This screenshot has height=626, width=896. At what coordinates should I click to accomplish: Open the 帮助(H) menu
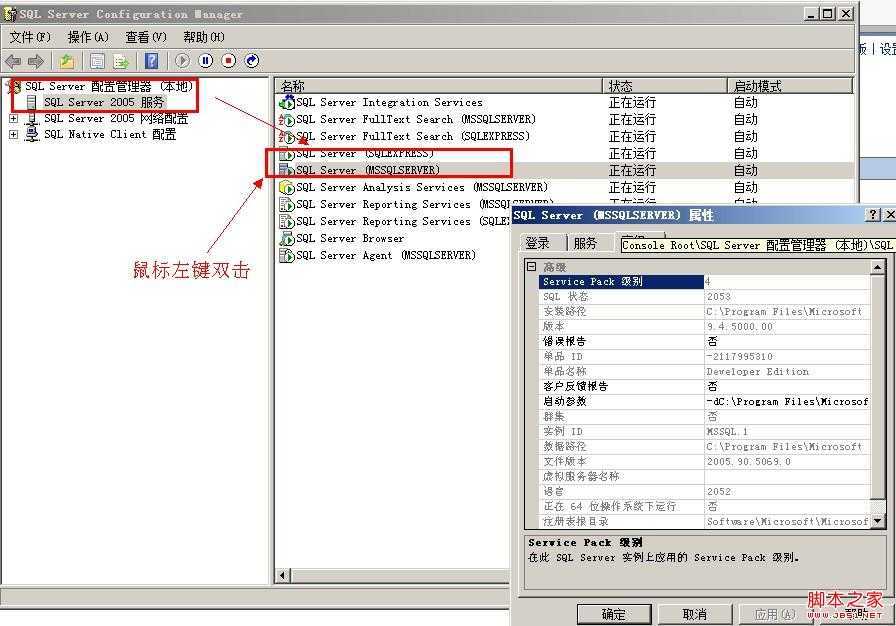point(203,37)
